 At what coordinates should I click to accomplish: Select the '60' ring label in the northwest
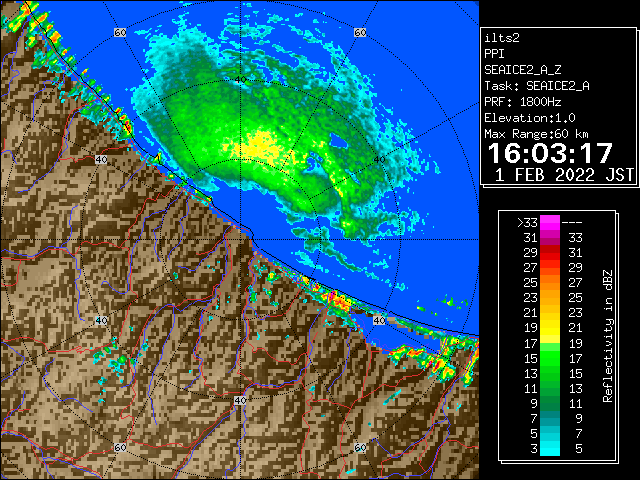click(x=120, y=32)
